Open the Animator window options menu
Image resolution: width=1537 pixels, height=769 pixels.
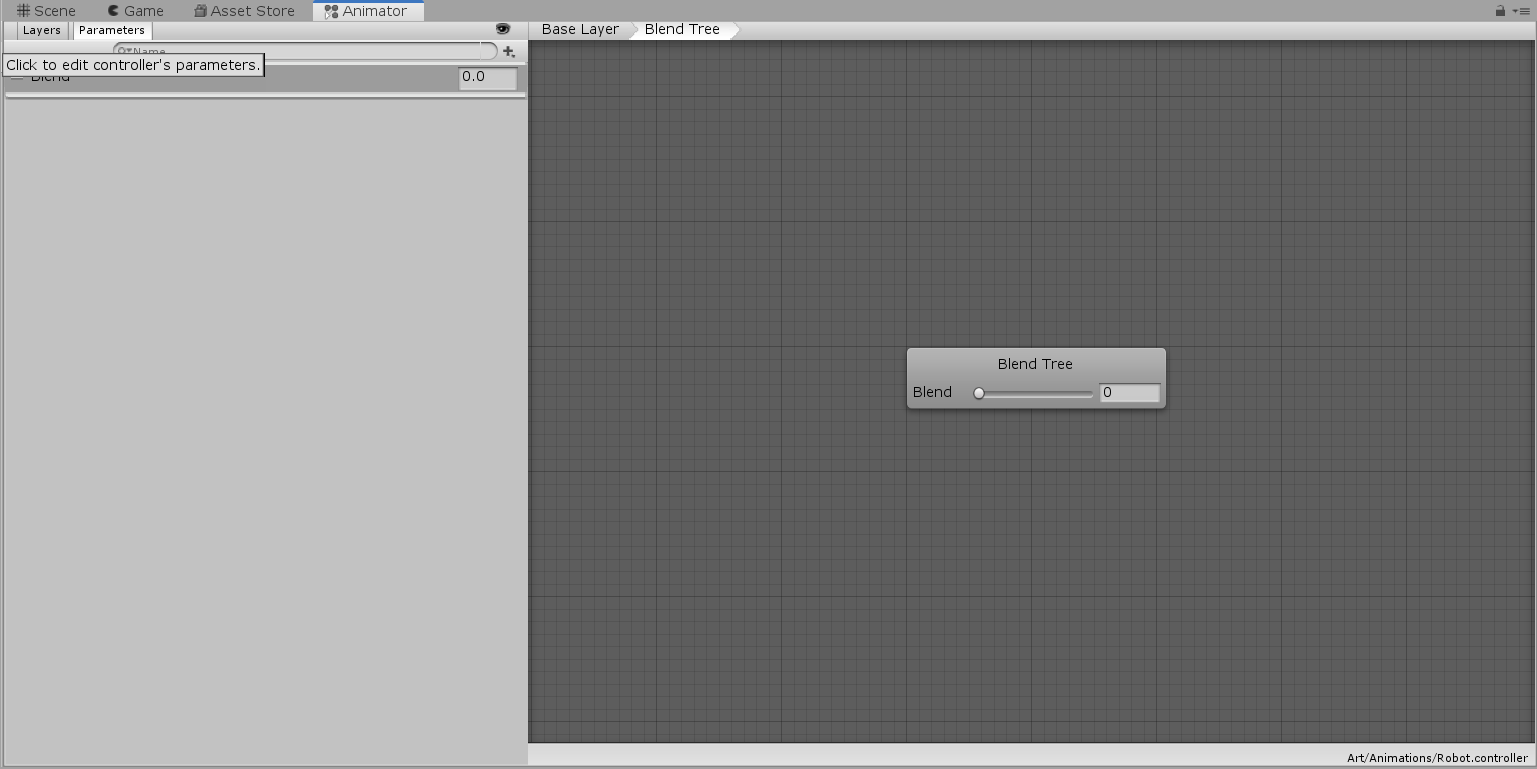coord(1521,11)
